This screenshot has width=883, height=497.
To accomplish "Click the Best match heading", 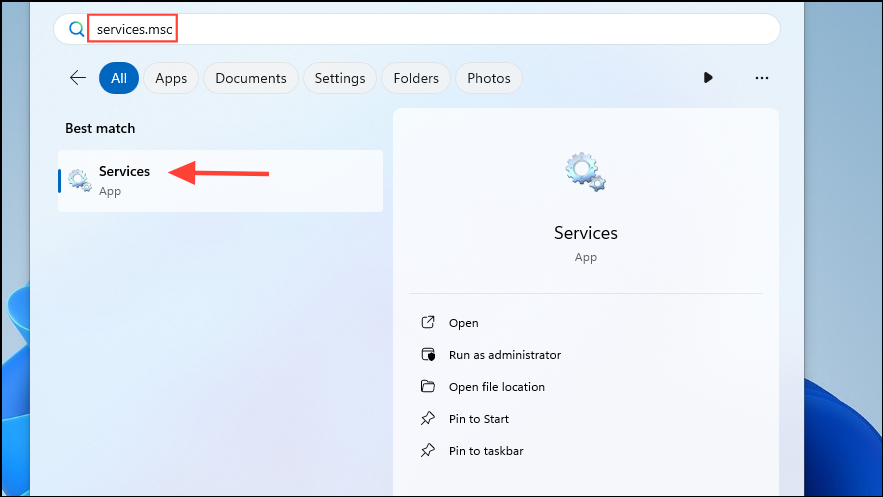I will point(100,128).
